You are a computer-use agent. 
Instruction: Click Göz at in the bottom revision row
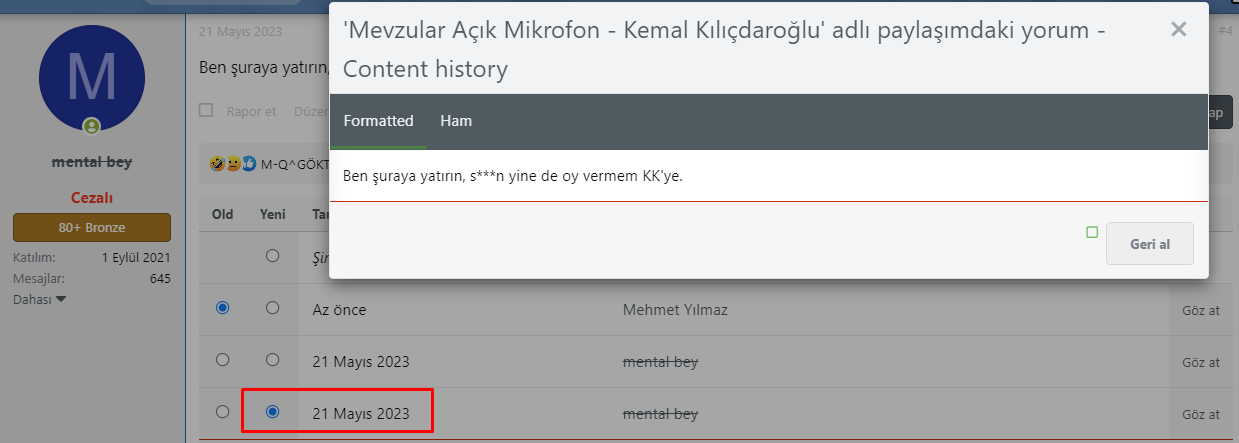pos(1200,414)
